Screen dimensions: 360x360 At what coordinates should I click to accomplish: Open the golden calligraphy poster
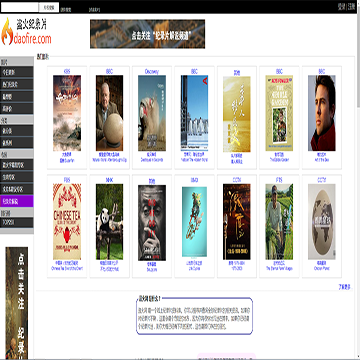237,114
